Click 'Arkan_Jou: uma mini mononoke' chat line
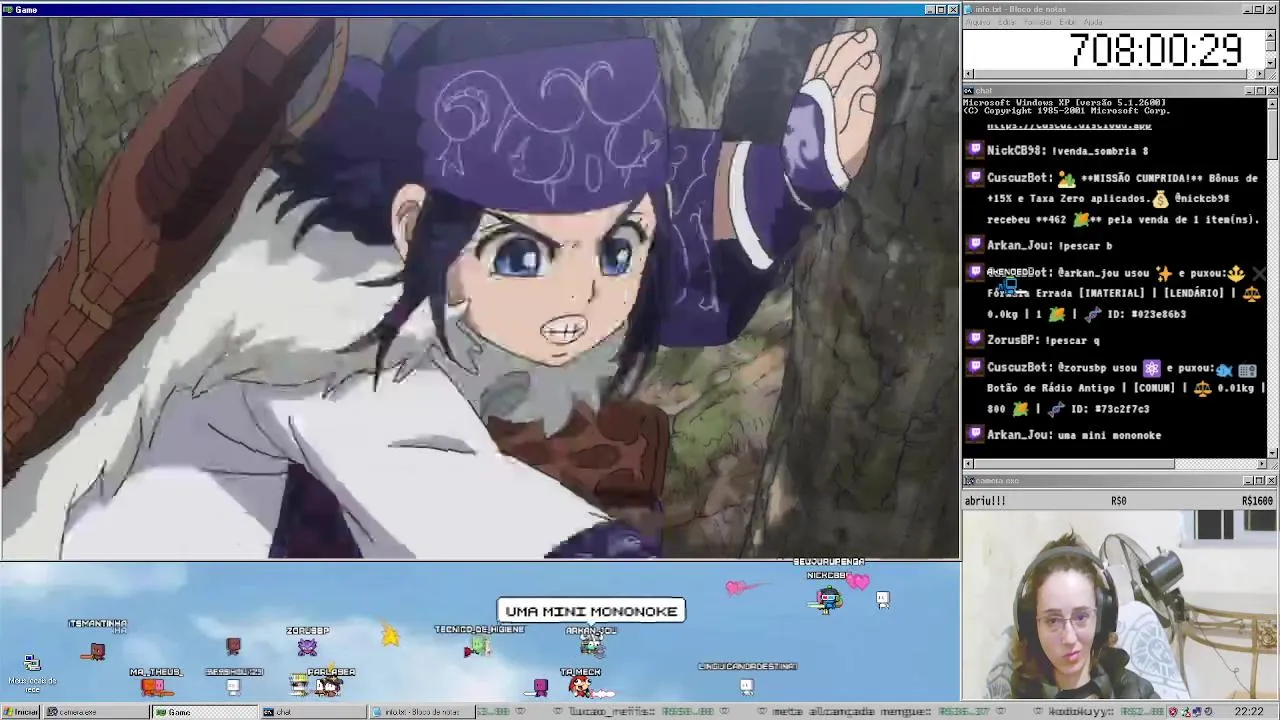1280x720 pixels. click(x=1074, y=435)
